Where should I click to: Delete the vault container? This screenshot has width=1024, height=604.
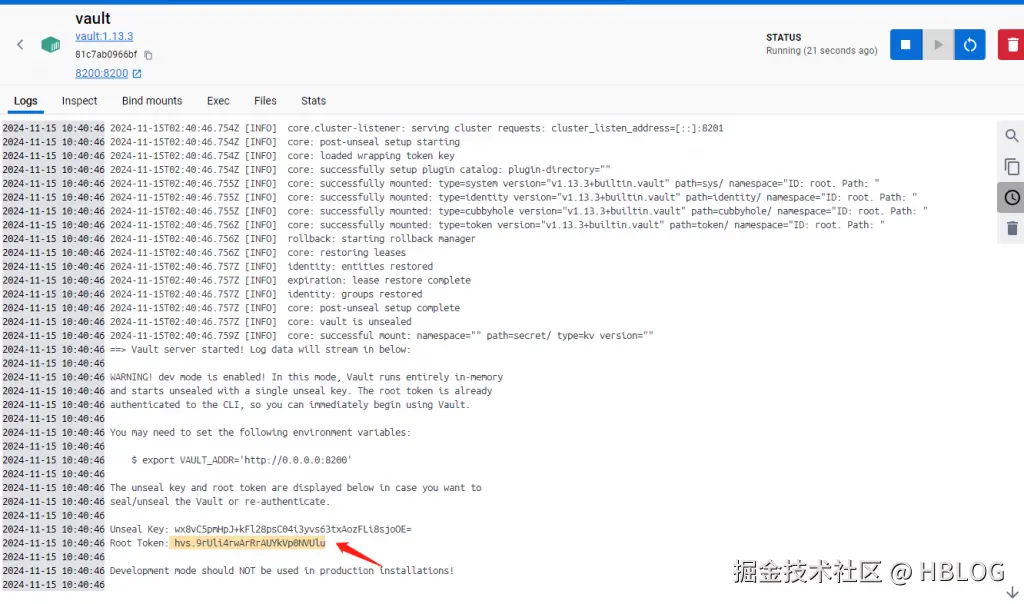click(1012, 44)
